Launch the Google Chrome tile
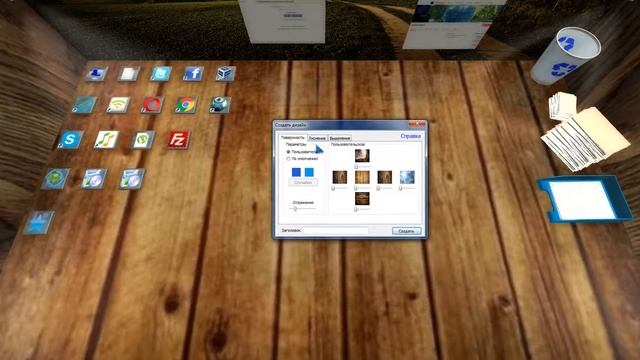The image size is (640, 360). (186, 104)
